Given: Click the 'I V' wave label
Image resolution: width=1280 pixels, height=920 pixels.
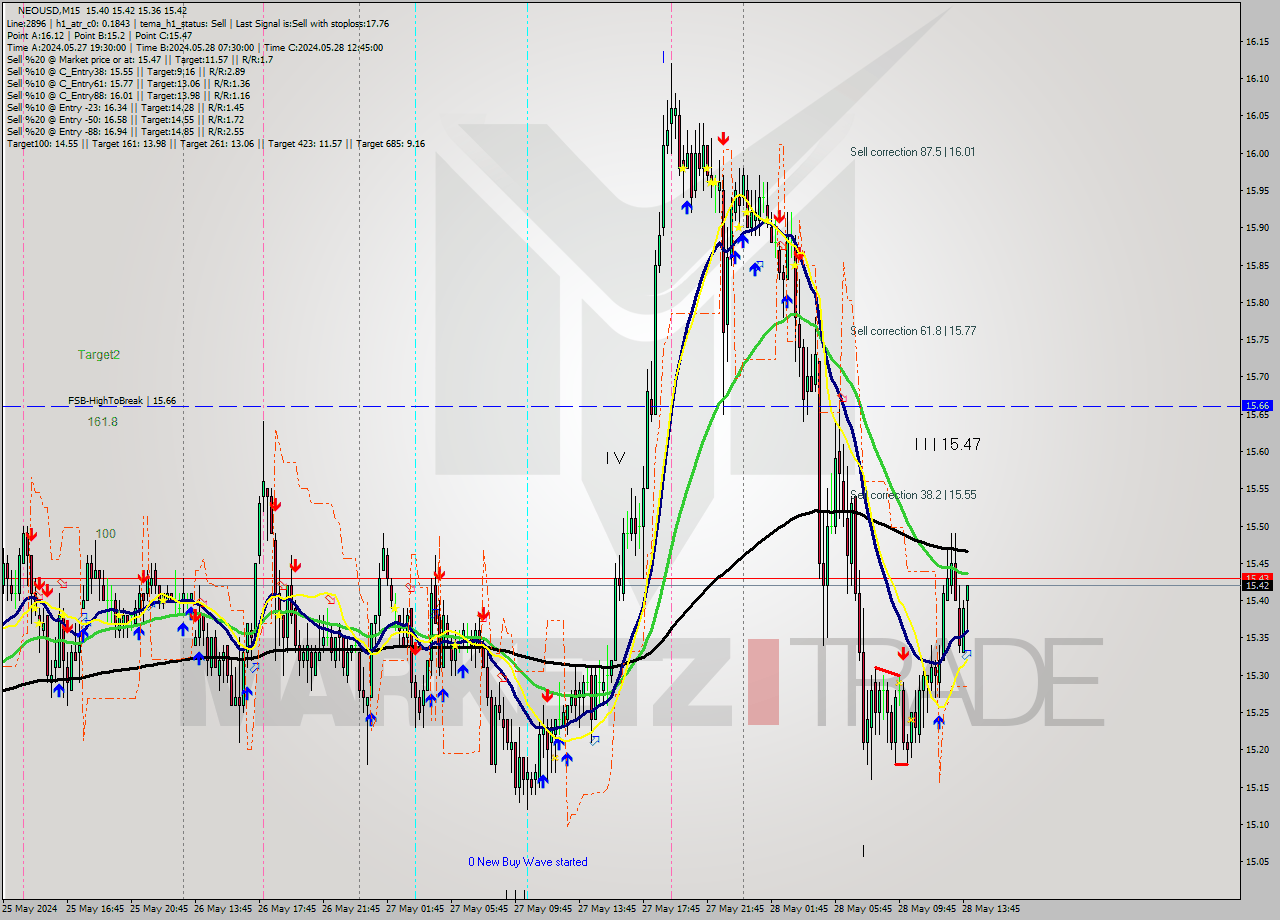Looking at the screenshot, I should click(x=615, y=458).
